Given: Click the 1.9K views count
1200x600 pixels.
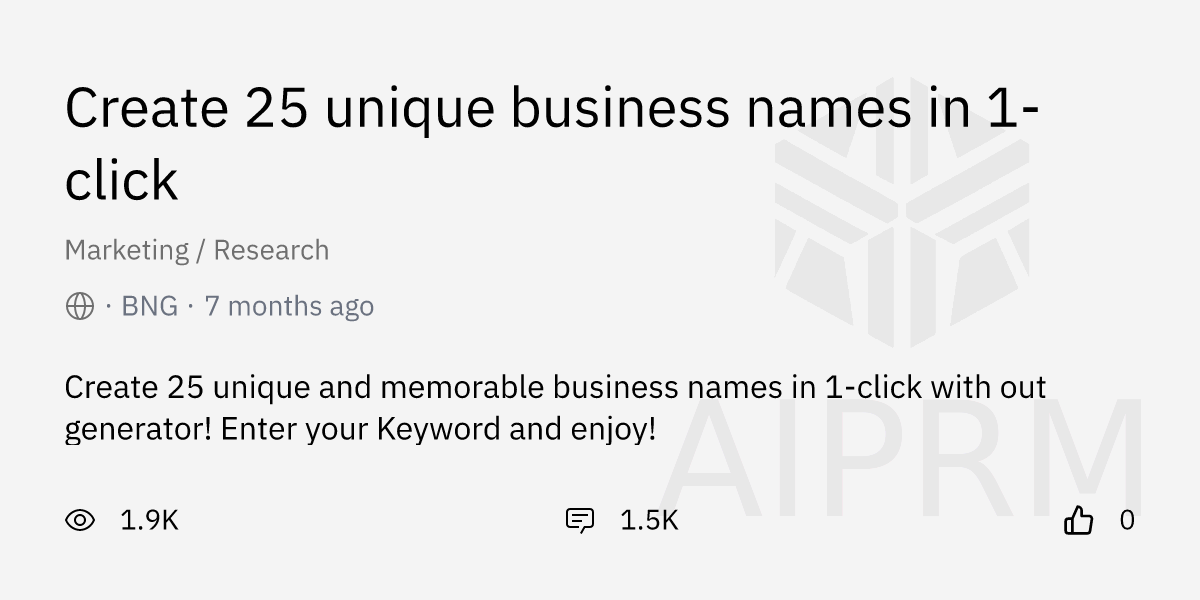Looking at the screenshot, I should pyautogui.click(x=149, y=520).
